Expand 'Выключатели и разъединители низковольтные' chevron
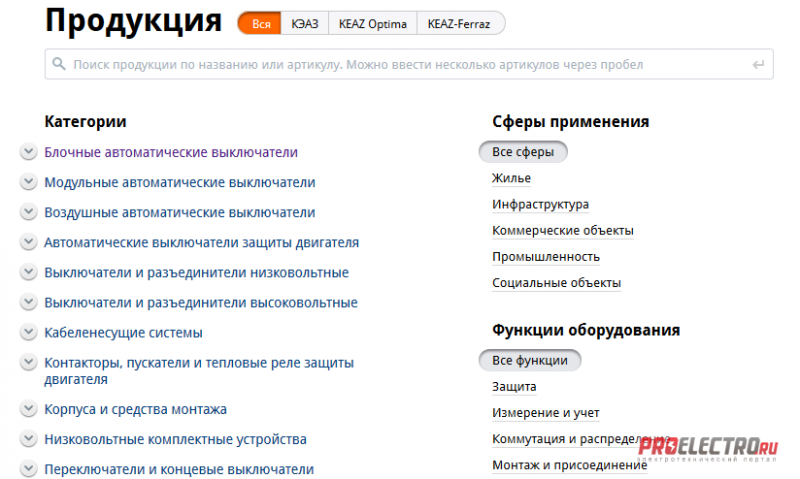Viewport: 800px width, 479px height. coord(29,272)
